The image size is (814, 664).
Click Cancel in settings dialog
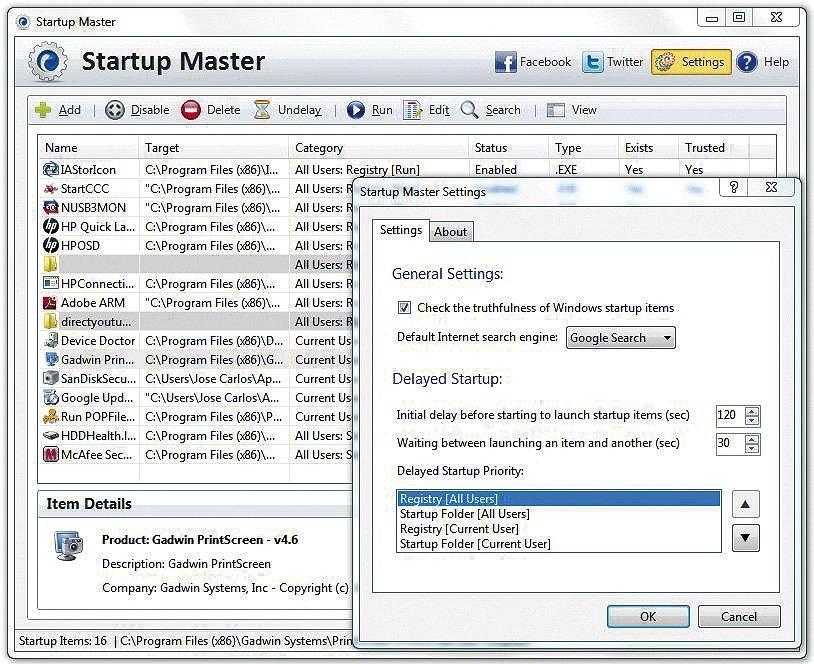pyautogui.click(x=739, y=616)
